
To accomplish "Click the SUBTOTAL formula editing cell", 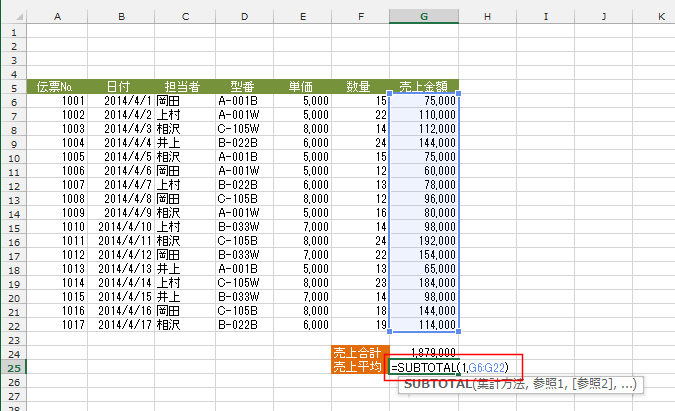I will point(456,367).
